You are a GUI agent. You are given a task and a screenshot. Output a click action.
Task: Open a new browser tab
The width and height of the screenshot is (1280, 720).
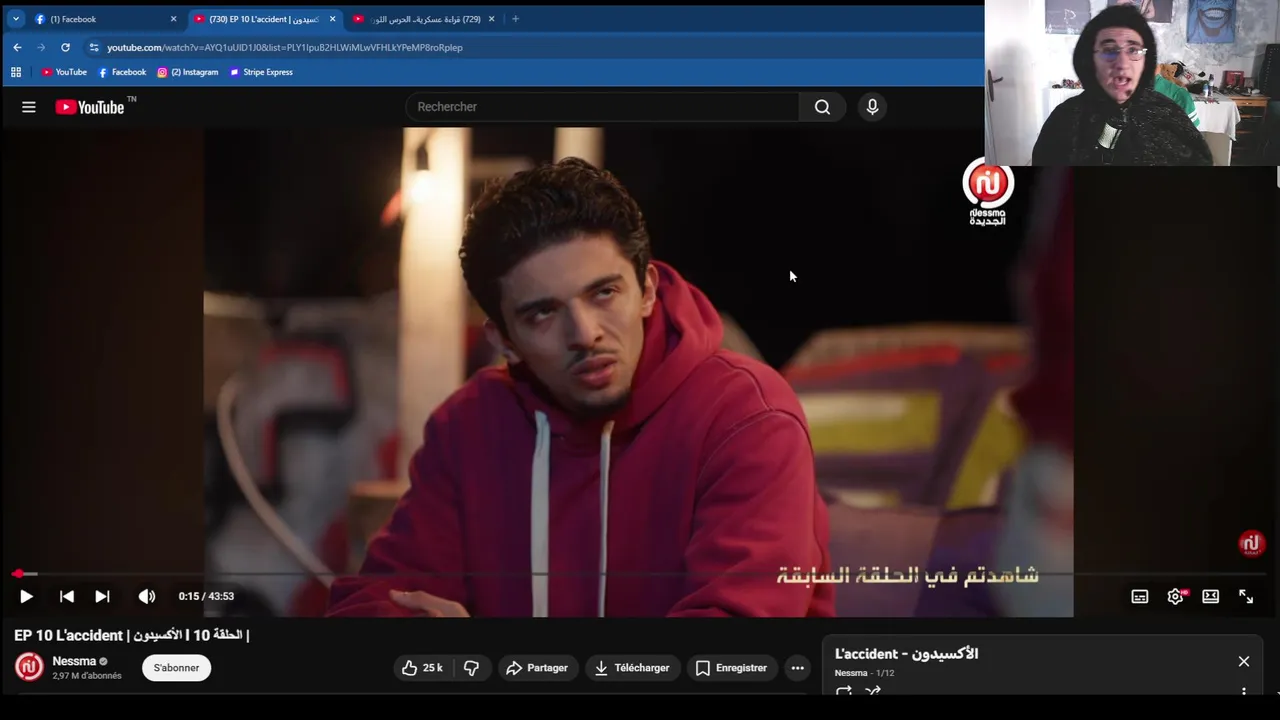(x=515, y=19)
